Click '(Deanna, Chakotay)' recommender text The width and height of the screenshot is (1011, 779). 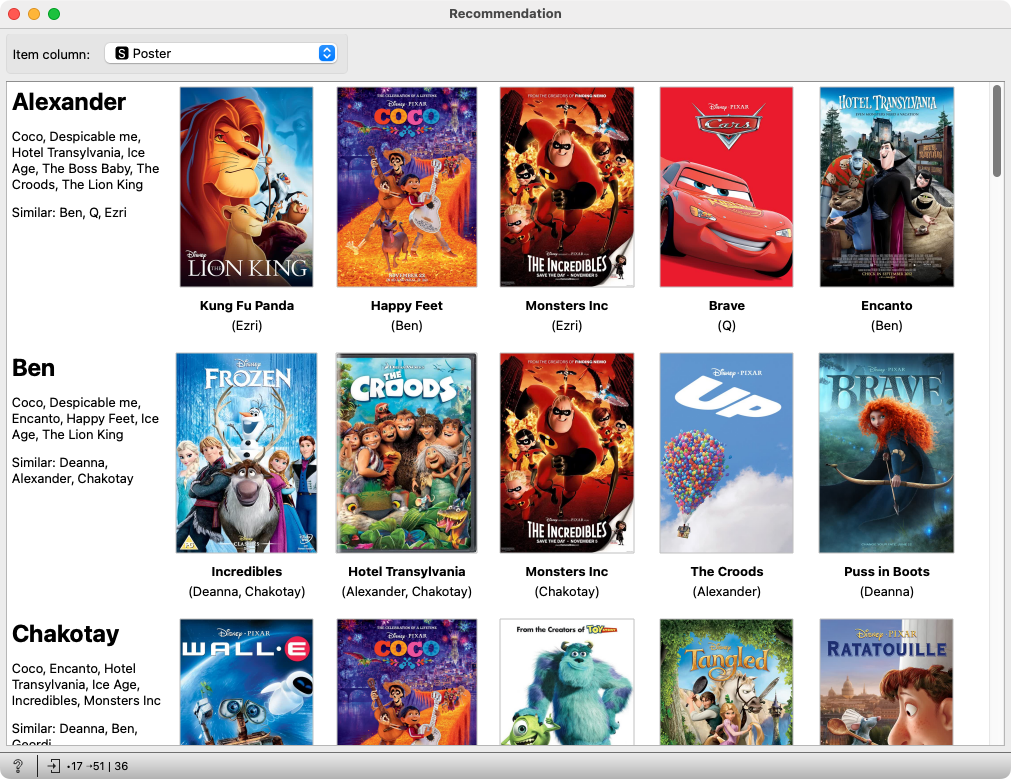click(246, 591)
